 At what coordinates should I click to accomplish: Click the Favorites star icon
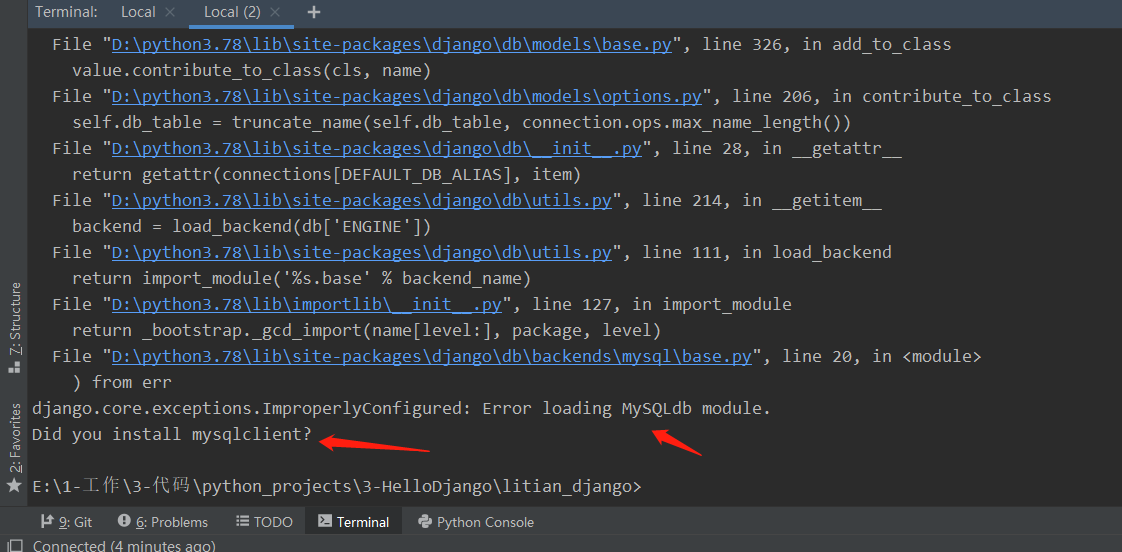14,486
